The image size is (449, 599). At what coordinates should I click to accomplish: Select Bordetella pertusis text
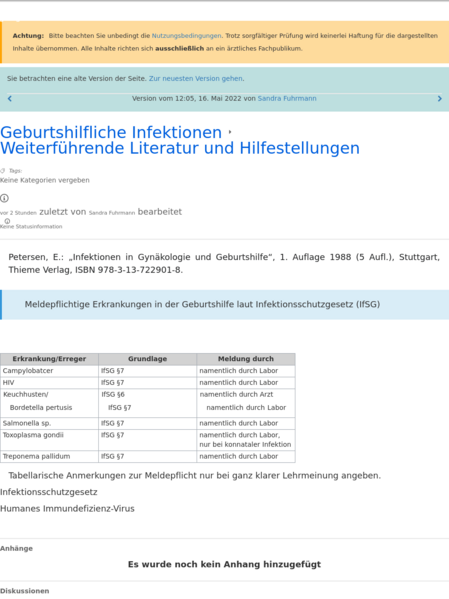[41, 408]
